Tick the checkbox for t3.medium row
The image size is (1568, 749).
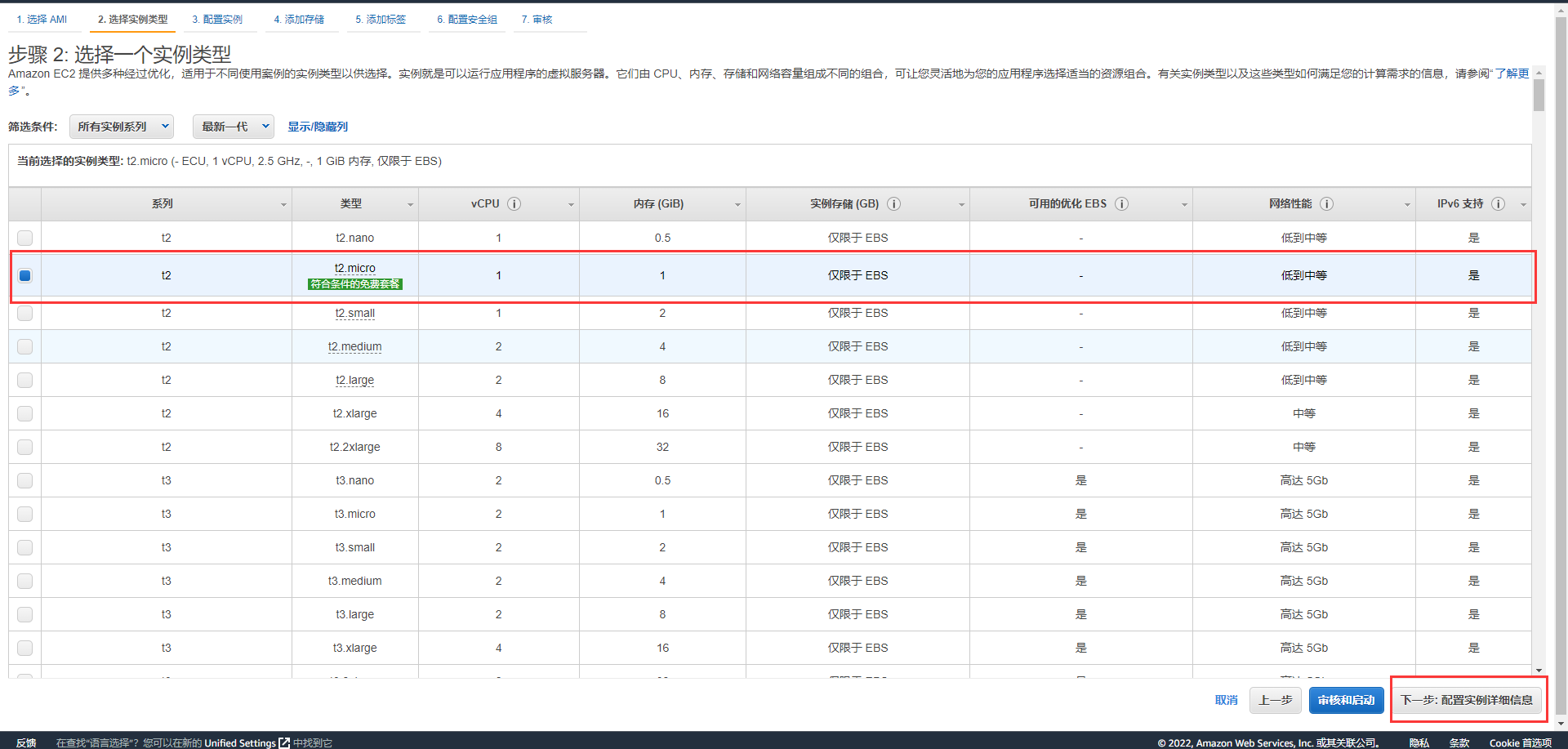tap(25, 581)
